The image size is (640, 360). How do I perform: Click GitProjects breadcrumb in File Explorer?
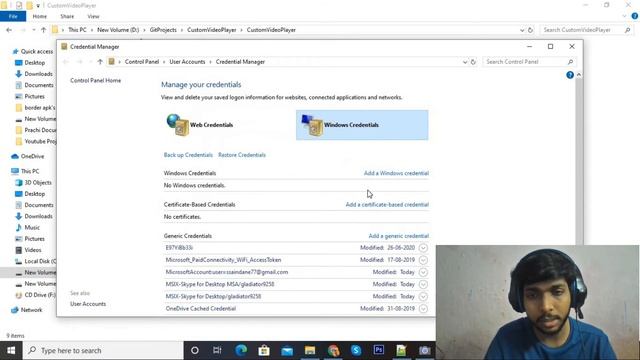tap(163, 30)
